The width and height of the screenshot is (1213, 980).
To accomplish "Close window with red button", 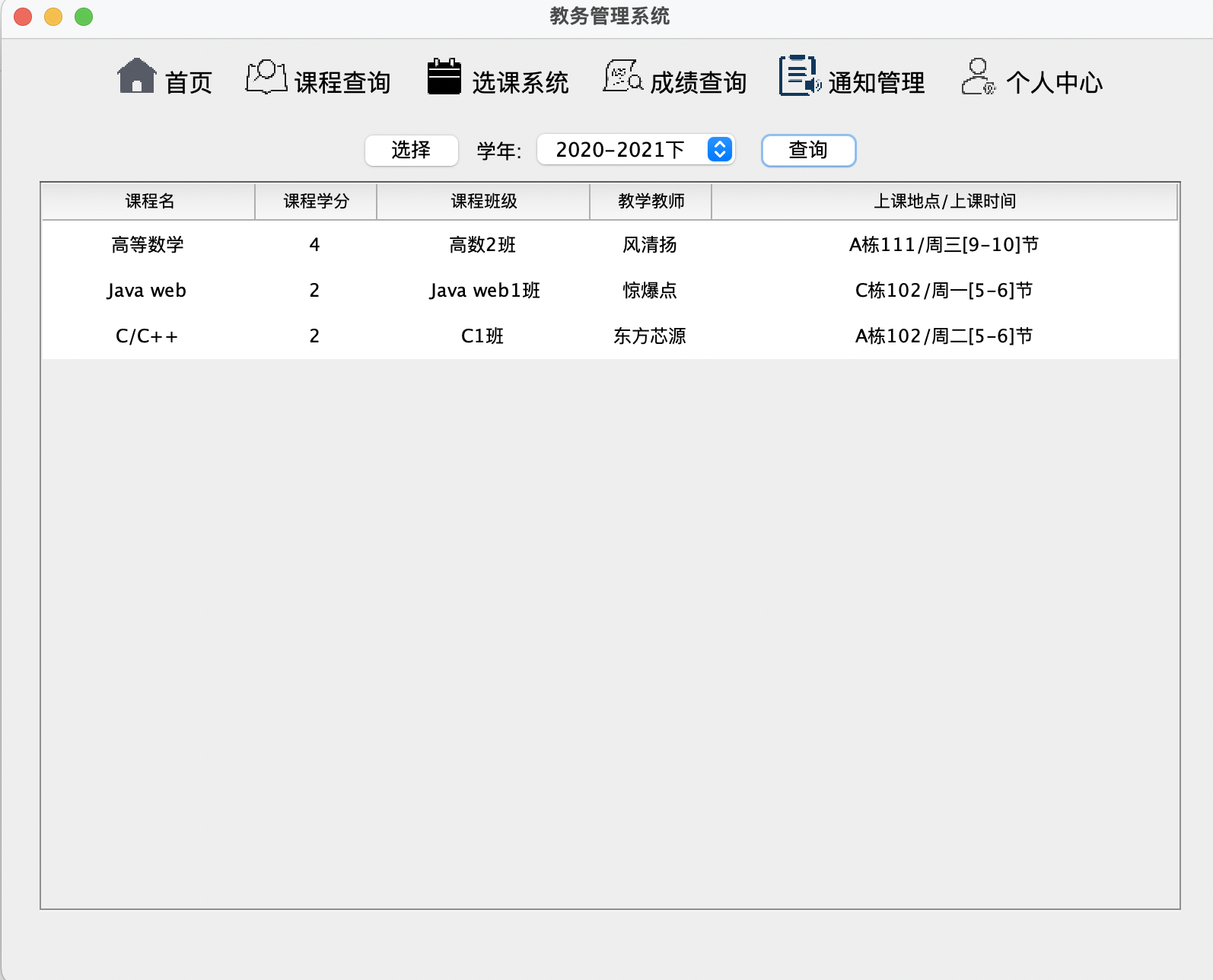I will click(x=23, y=17).
